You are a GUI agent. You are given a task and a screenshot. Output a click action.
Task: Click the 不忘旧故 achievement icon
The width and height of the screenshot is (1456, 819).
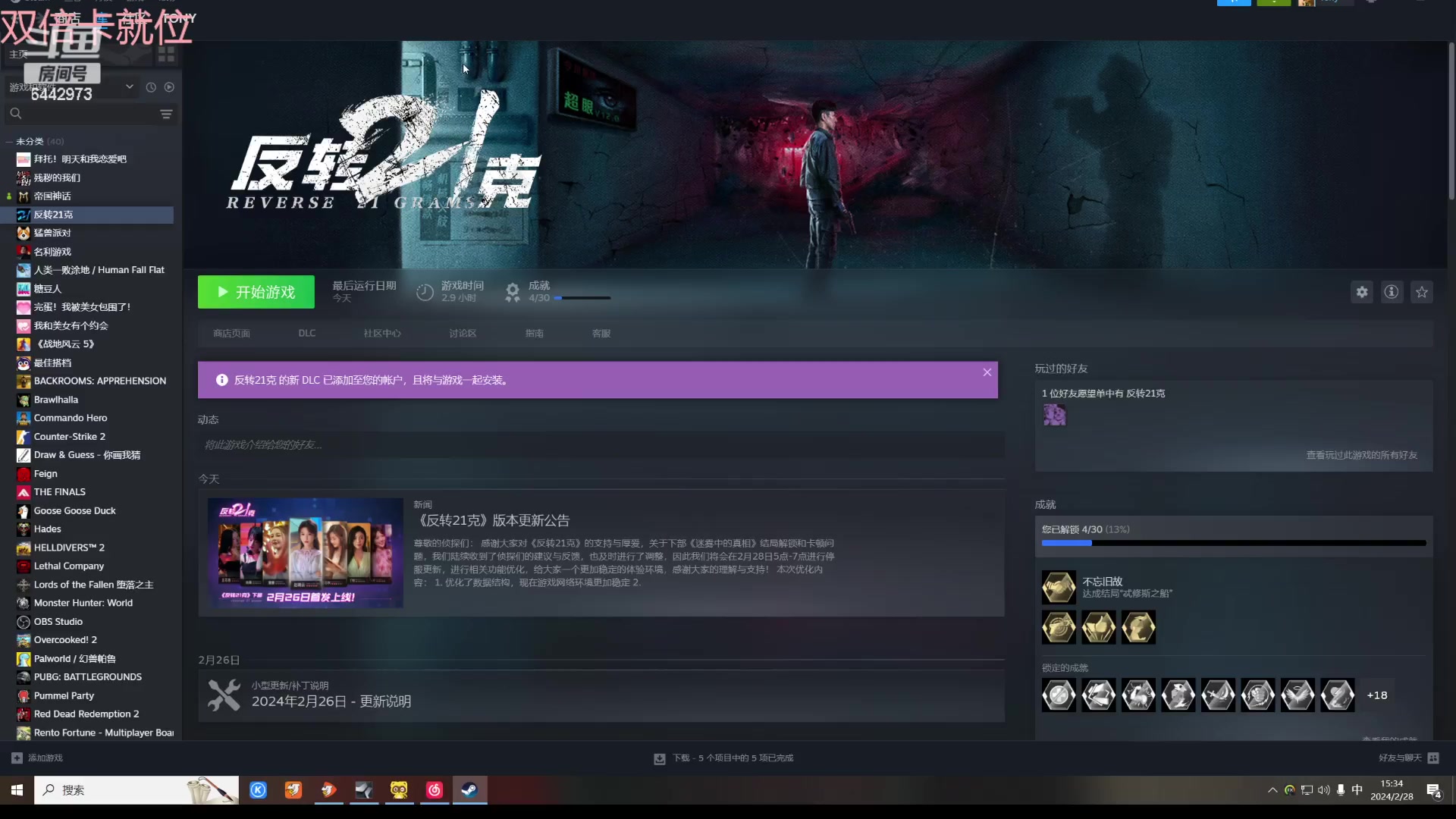click(x=1059, y=588)
